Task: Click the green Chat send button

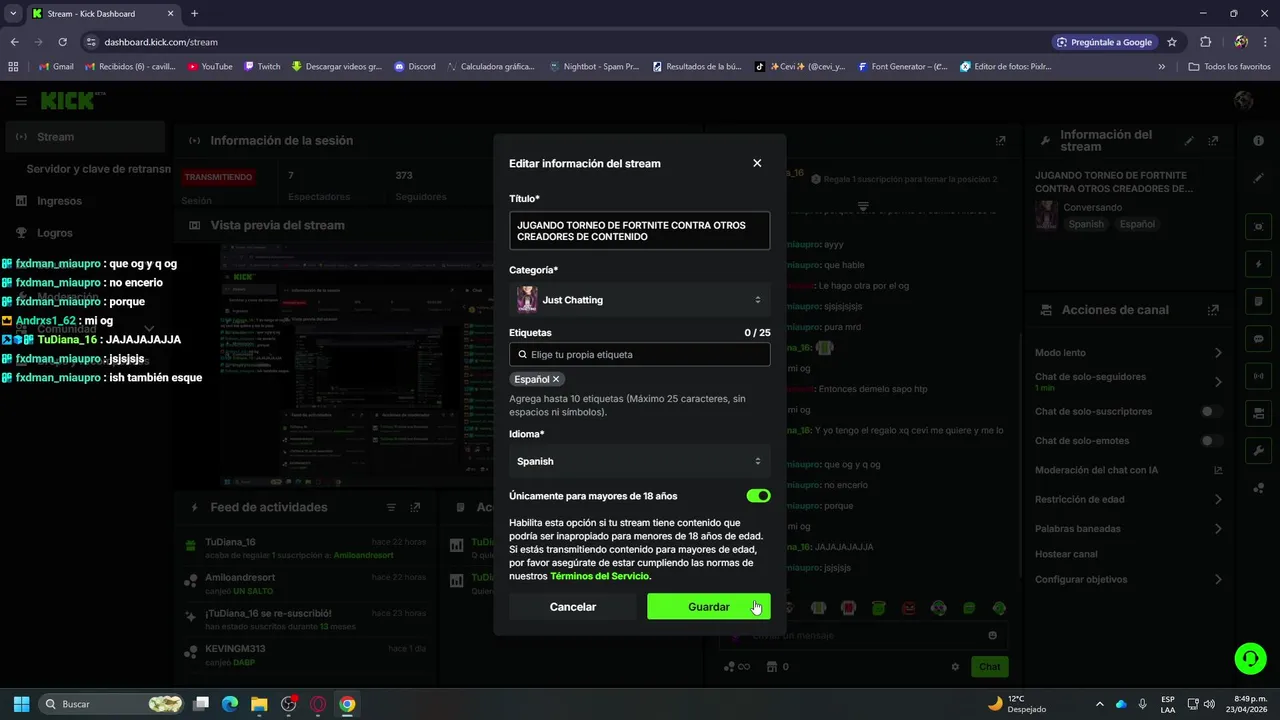Action: pyautogui.click(x=989, y=667)
